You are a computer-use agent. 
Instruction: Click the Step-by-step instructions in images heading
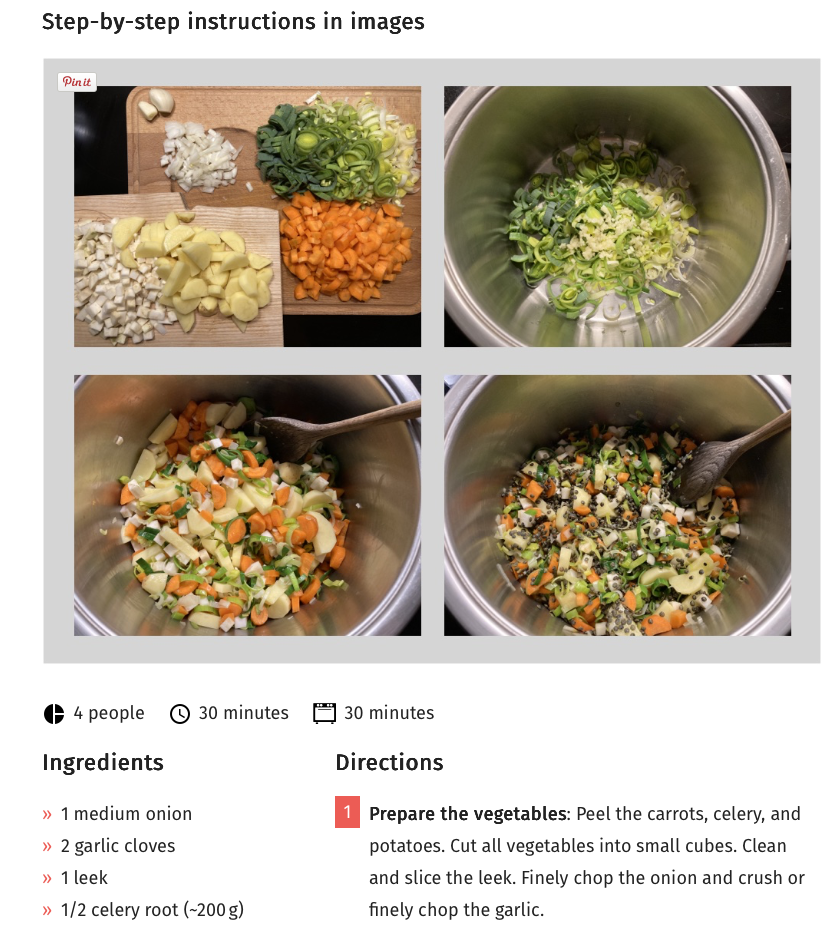point(233,22)
